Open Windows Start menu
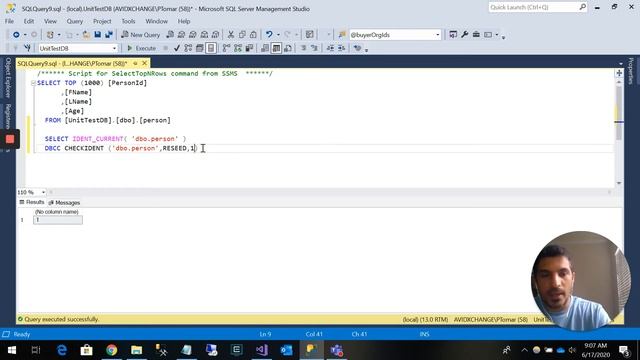 click(x=12, y=350)
